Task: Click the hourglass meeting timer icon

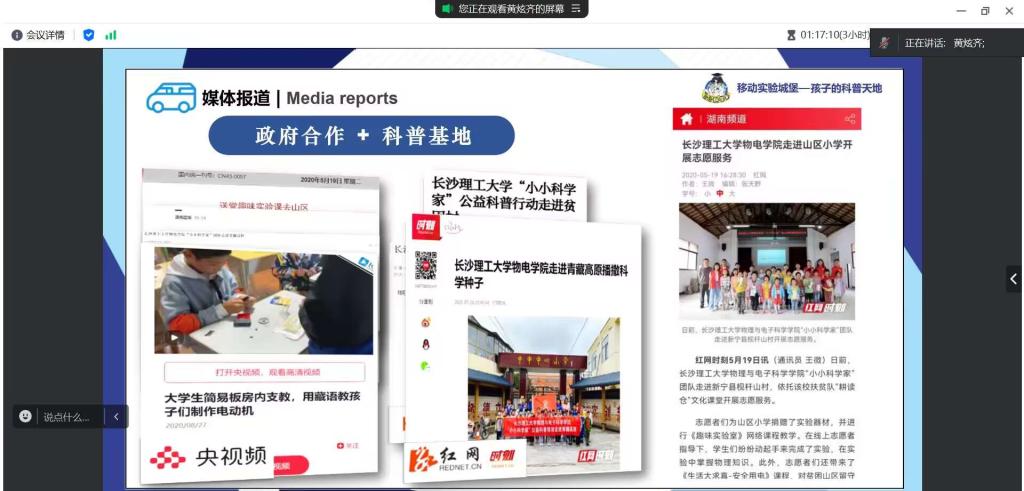Action: pyautogui.click(x=791, y=35)
